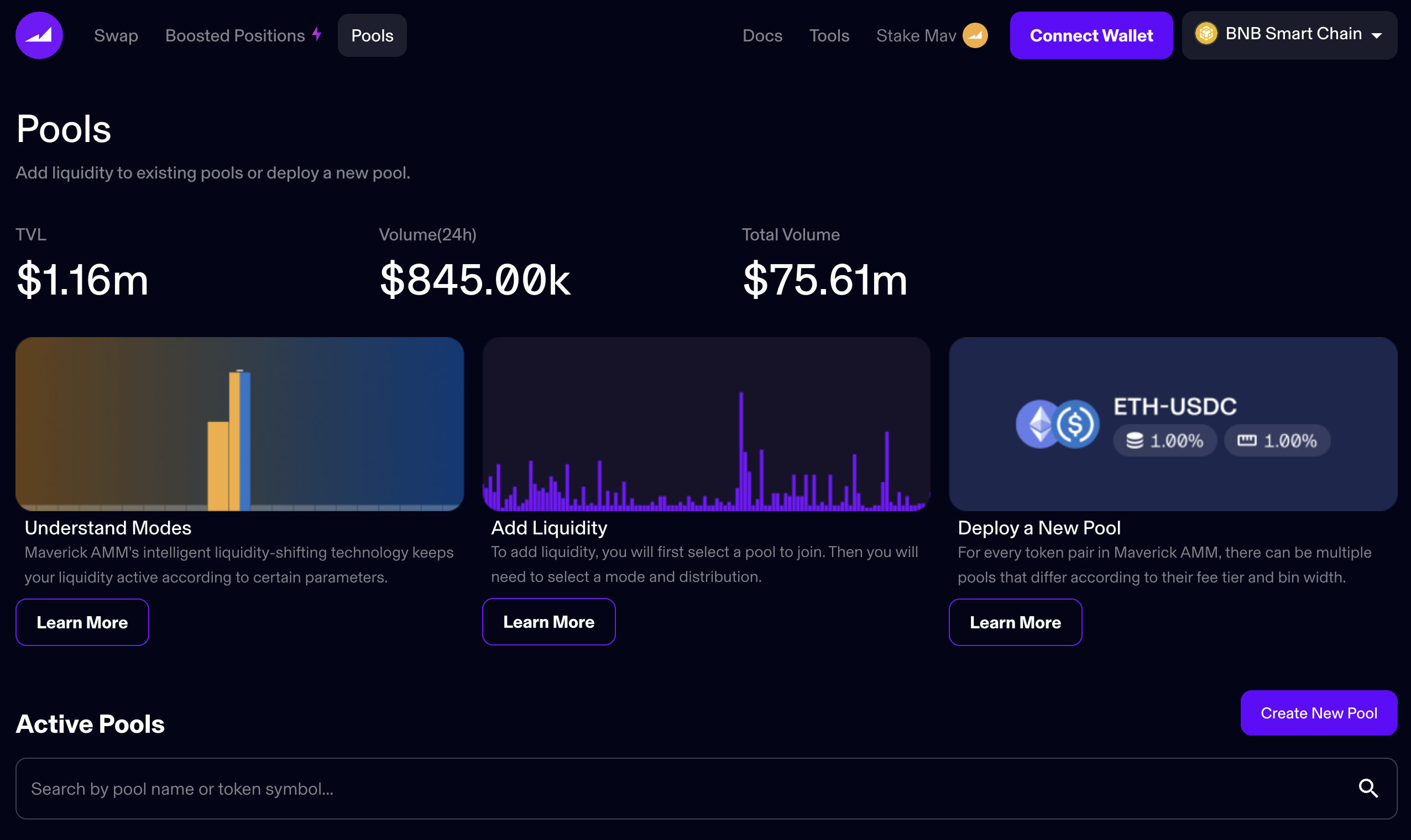The height and width of the screenshot is (840, 1411).
Task: Expand the BNB Smart Chain dropdown arrow
Action: point(1377,35)
